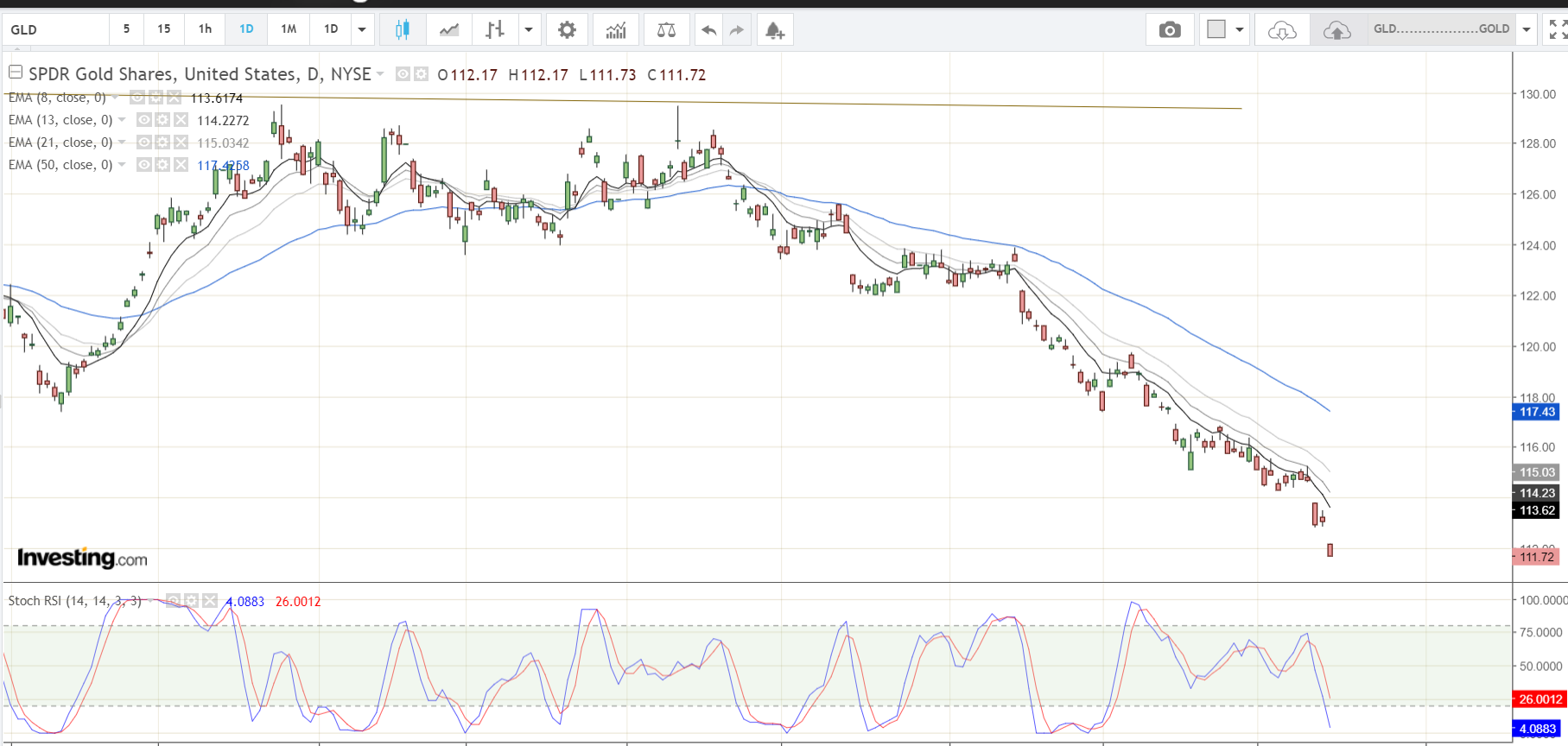Viewport: 1568px width, 746px height.
Task: Click the blue 117.43 price axis label
Action: [1537, 412]
